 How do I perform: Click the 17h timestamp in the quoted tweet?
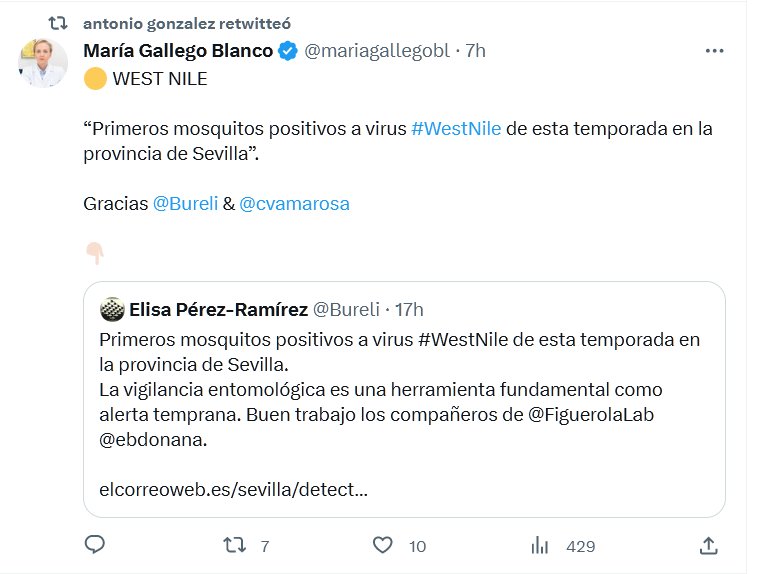[x=409, y=309]
